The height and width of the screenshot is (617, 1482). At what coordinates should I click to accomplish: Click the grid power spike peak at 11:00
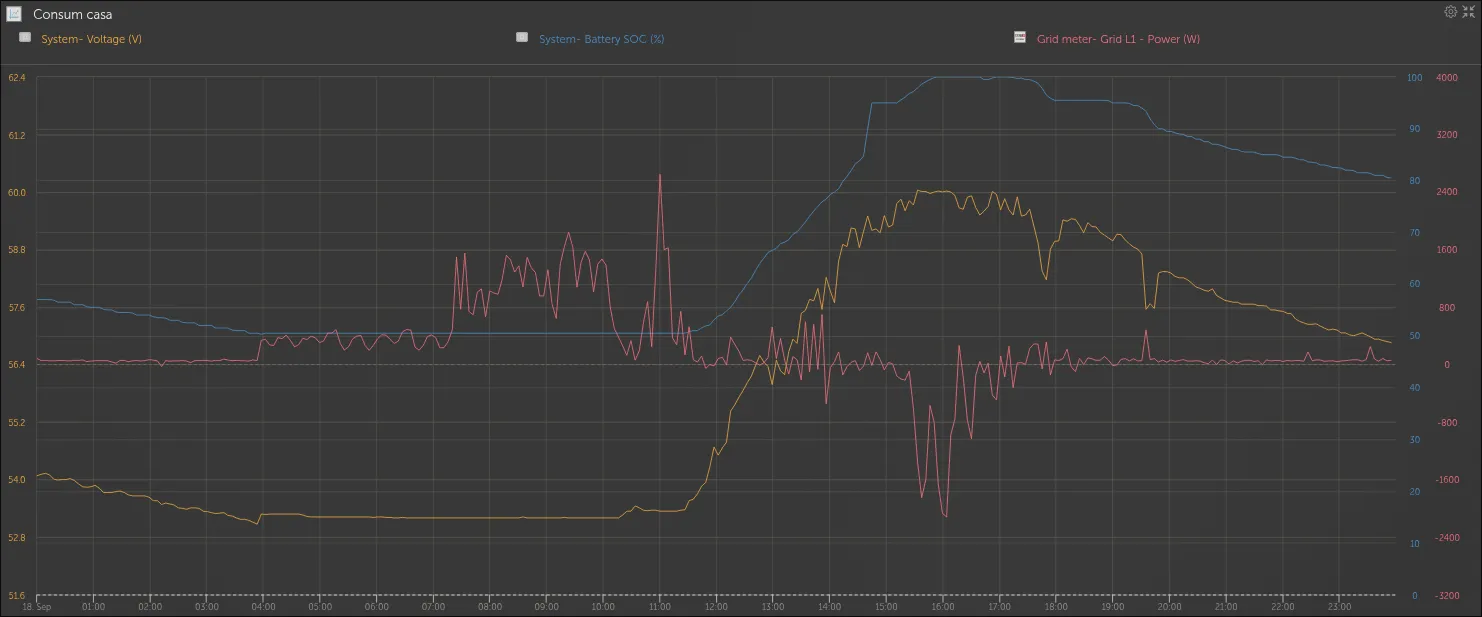click(660, 175)
